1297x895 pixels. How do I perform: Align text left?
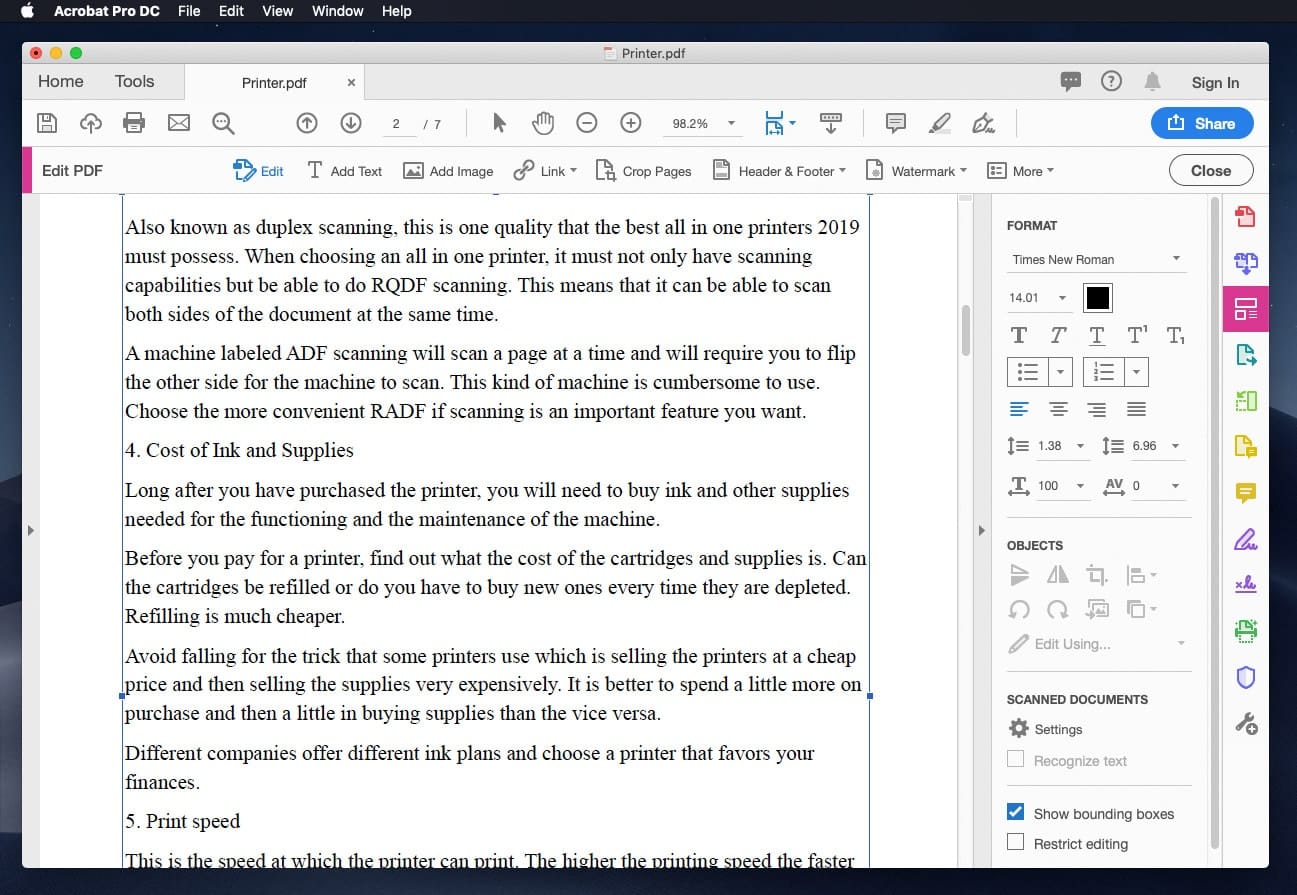[1019, 409]
